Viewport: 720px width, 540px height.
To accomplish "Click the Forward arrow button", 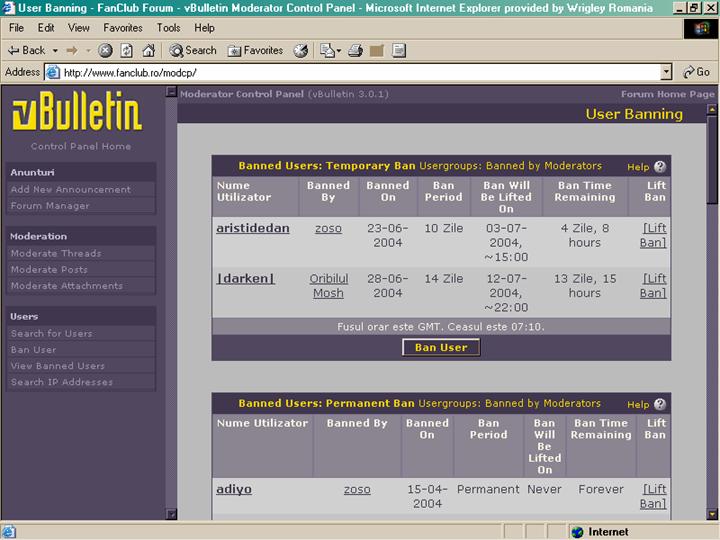I will click(x=72, y=51).
